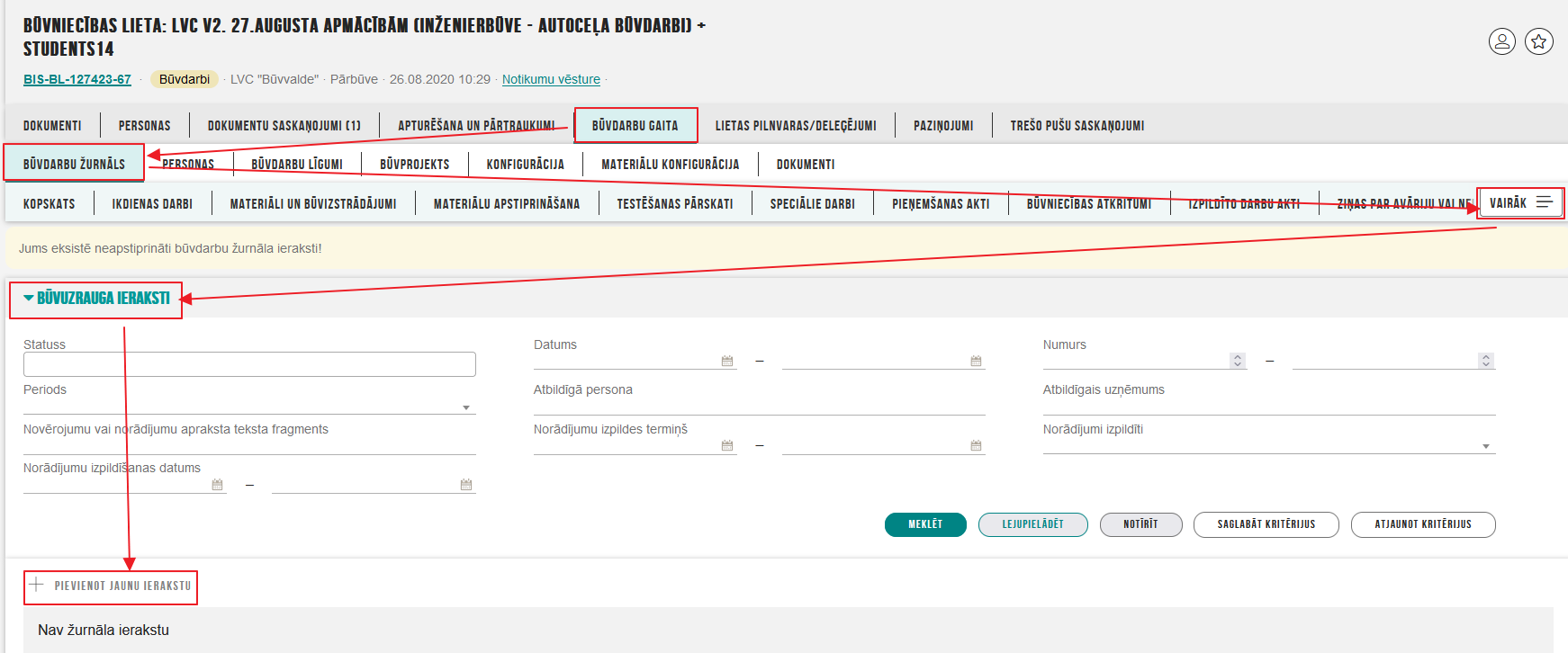Click the 'Nav žurnāla ierakstu' message

[x=104, y=630]
